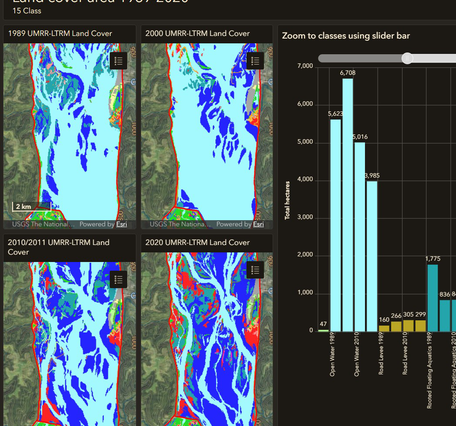Click the Road Levee bar labeled 160
Image resolution: width=456 pixels, height=426 pixels.
point(384,329)
